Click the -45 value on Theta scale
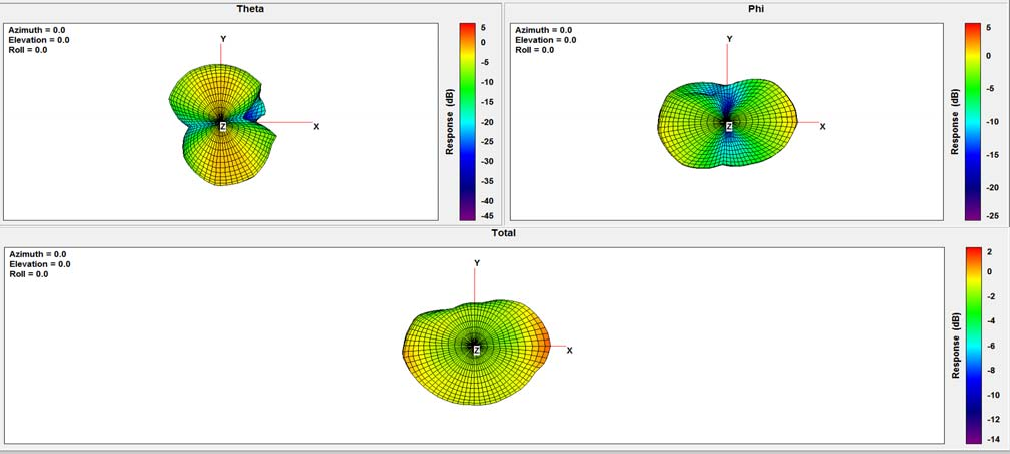 coord(486,216)
